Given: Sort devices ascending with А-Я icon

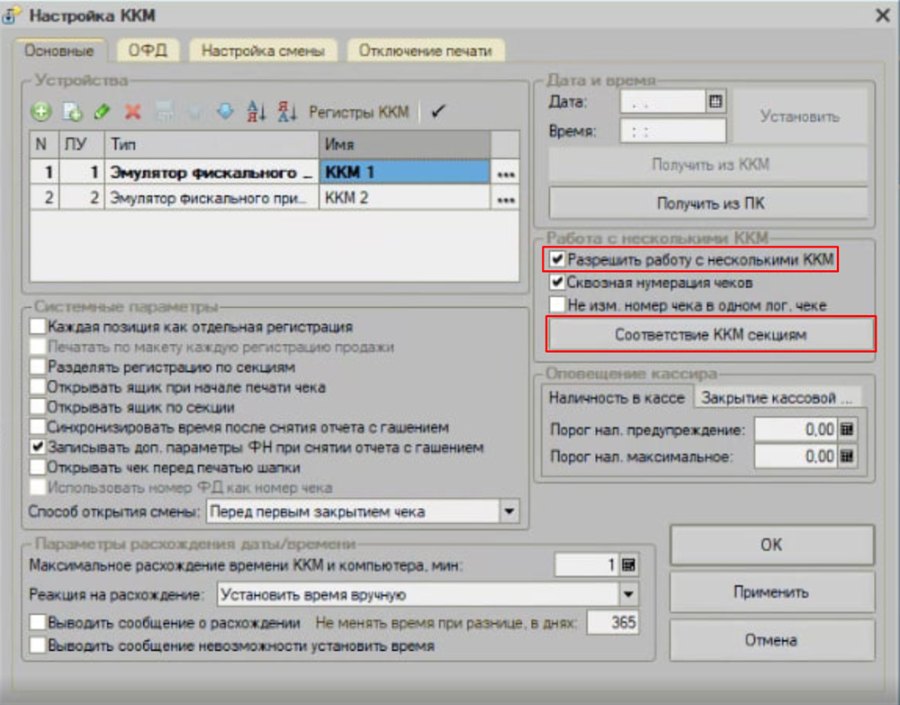Looking at the screenshot, I should tap(256, 111).
